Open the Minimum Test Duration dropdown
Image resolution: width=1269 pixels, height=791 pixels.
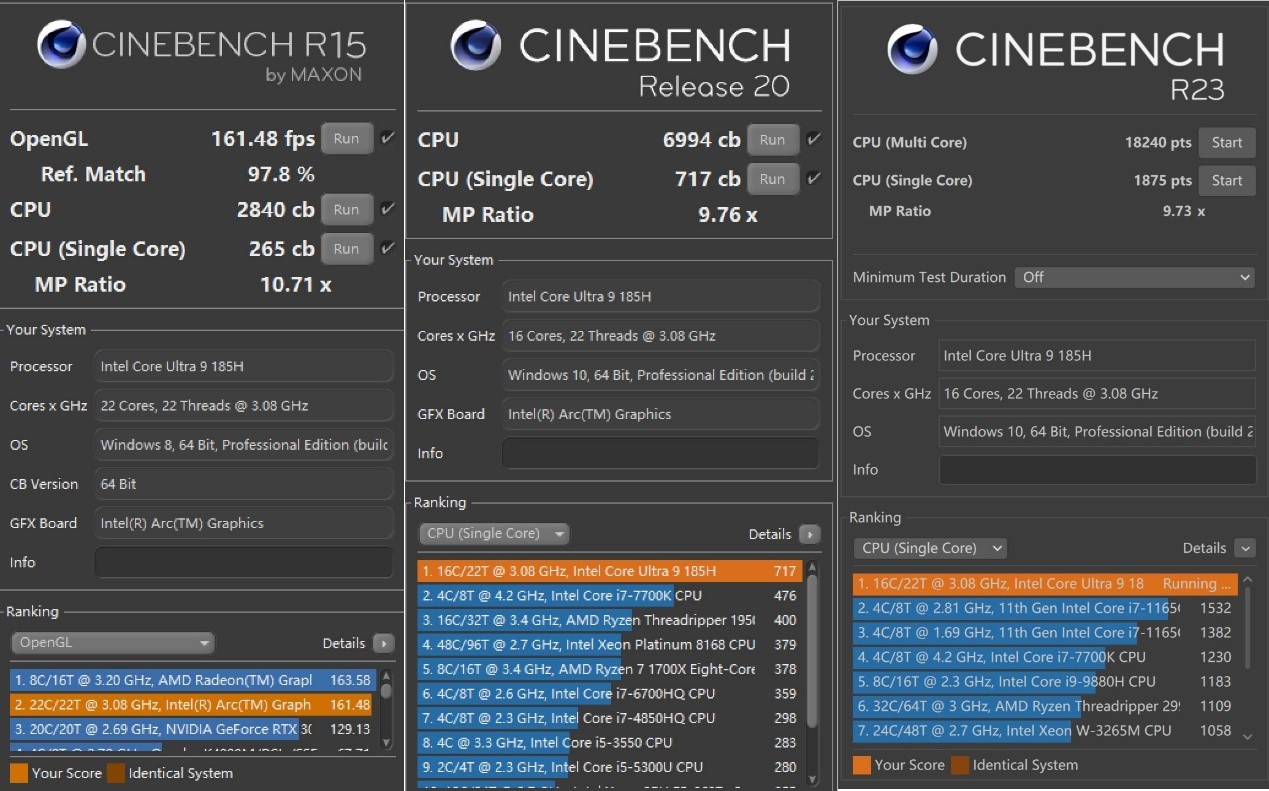[1135, 277]
